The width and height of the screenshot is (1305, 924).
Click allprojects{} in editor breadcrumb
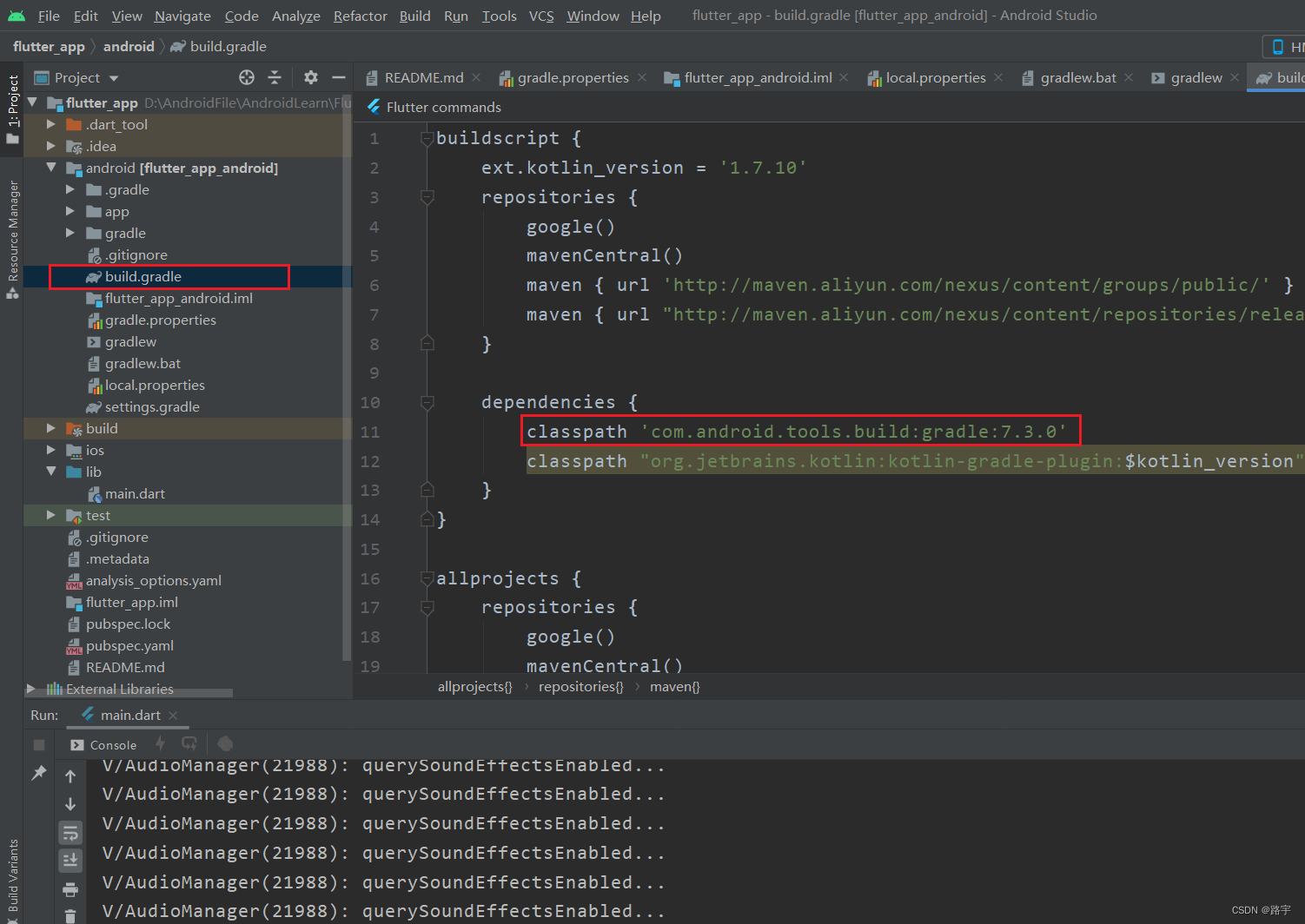474,686
